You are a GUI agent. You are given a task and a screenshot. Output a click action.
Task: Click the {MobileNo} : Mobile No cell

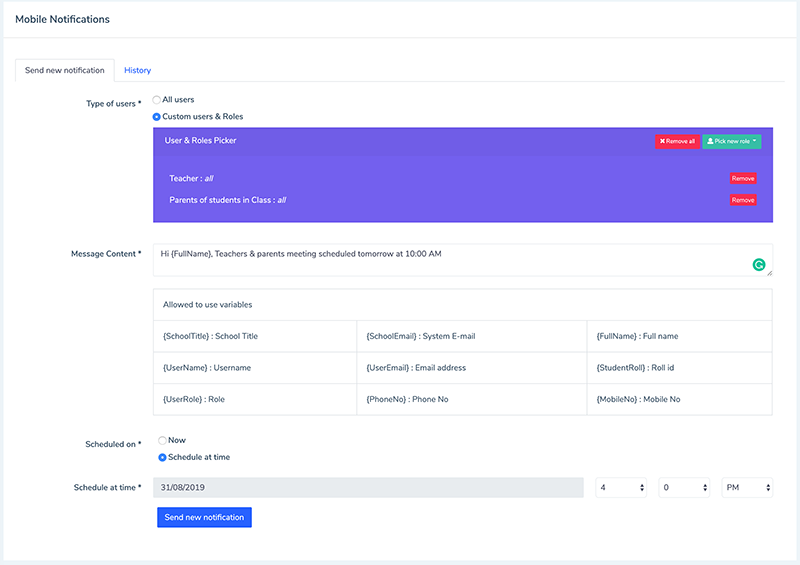coord(680,400)
